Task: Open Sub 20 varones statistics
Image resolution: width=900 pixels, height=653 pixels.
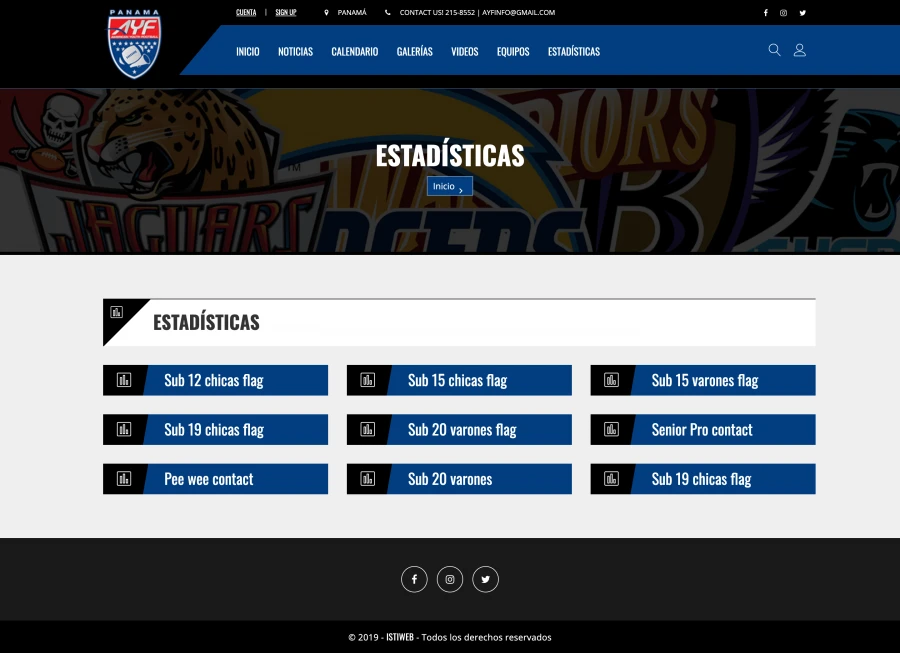Action: tap(459, 479)
